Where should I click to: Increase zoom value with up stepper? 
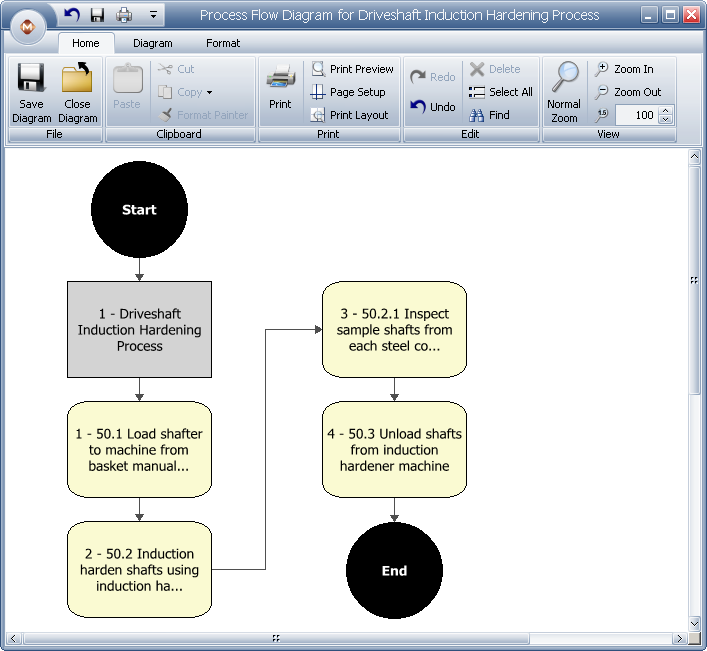pyautogui.click(x=665, y=111)
